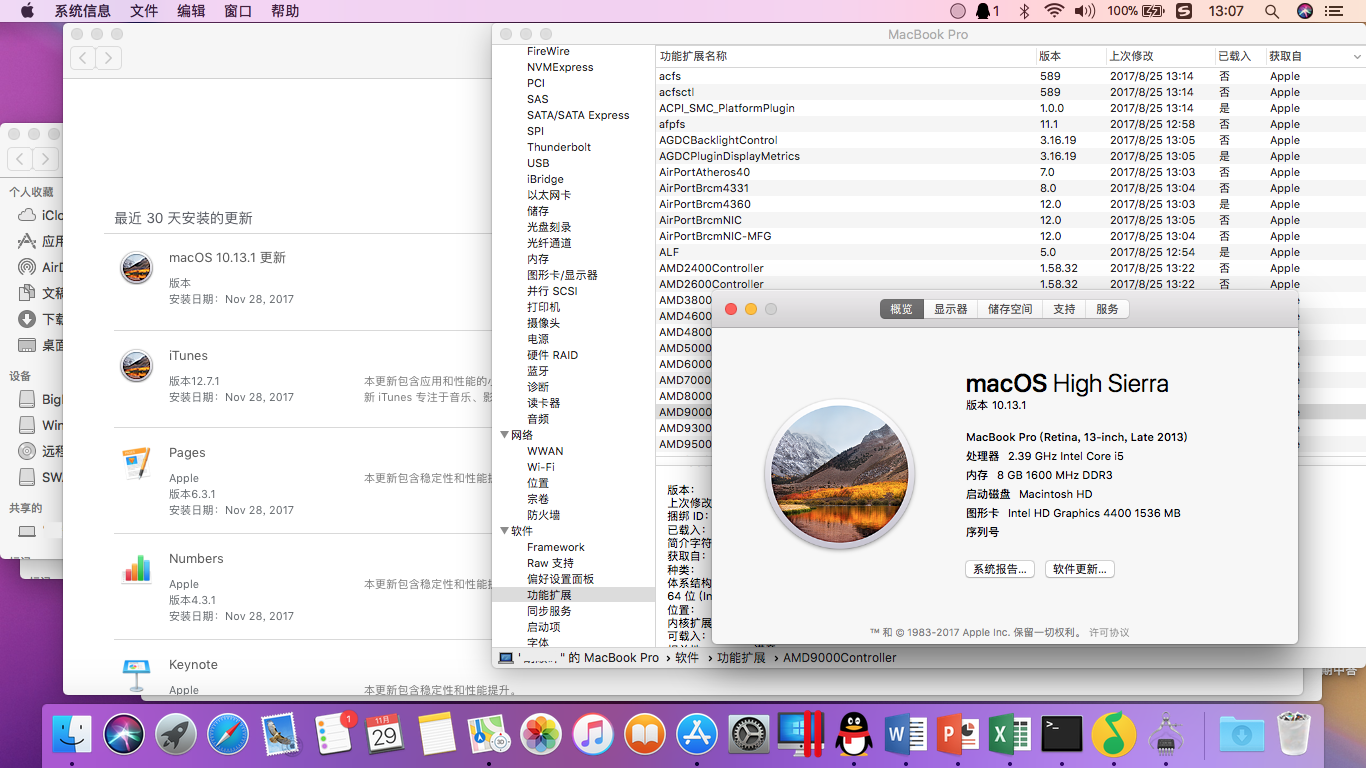Viewport: 1366px width, 768px height.
Task: Open the volume control in menu bar
Action: (1085, 11)
